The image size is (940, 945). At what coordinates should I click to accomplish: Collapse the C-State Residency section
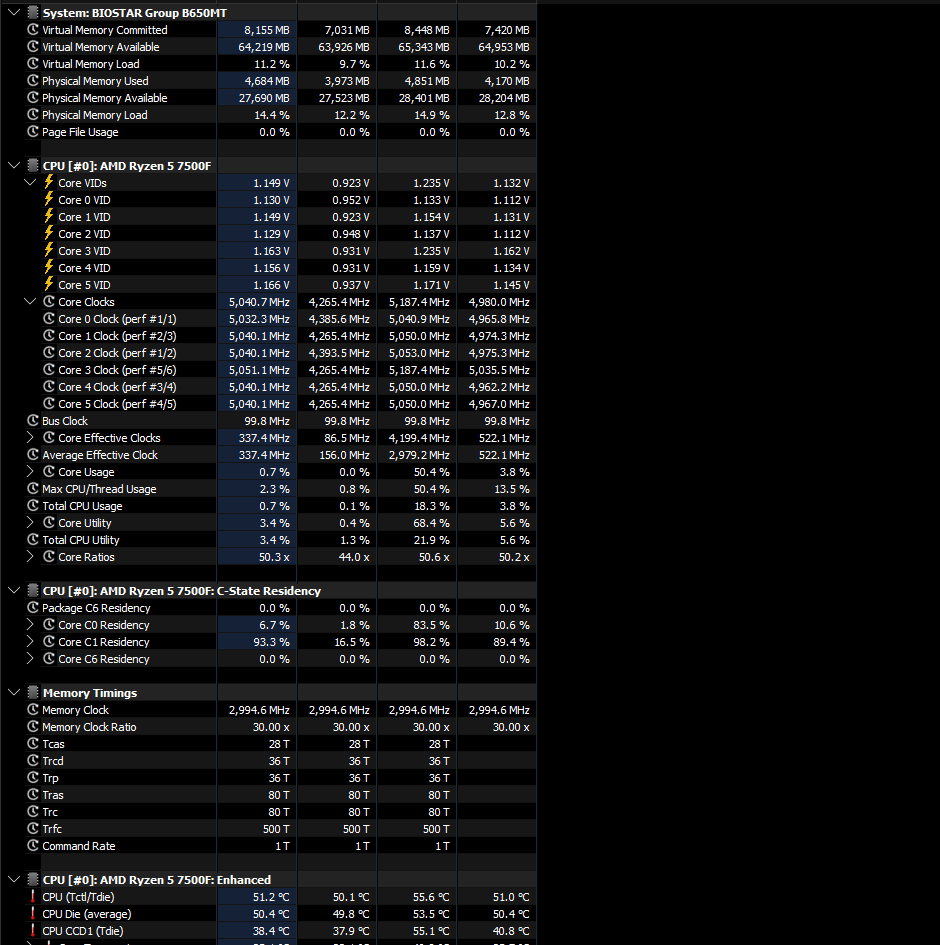14,591
